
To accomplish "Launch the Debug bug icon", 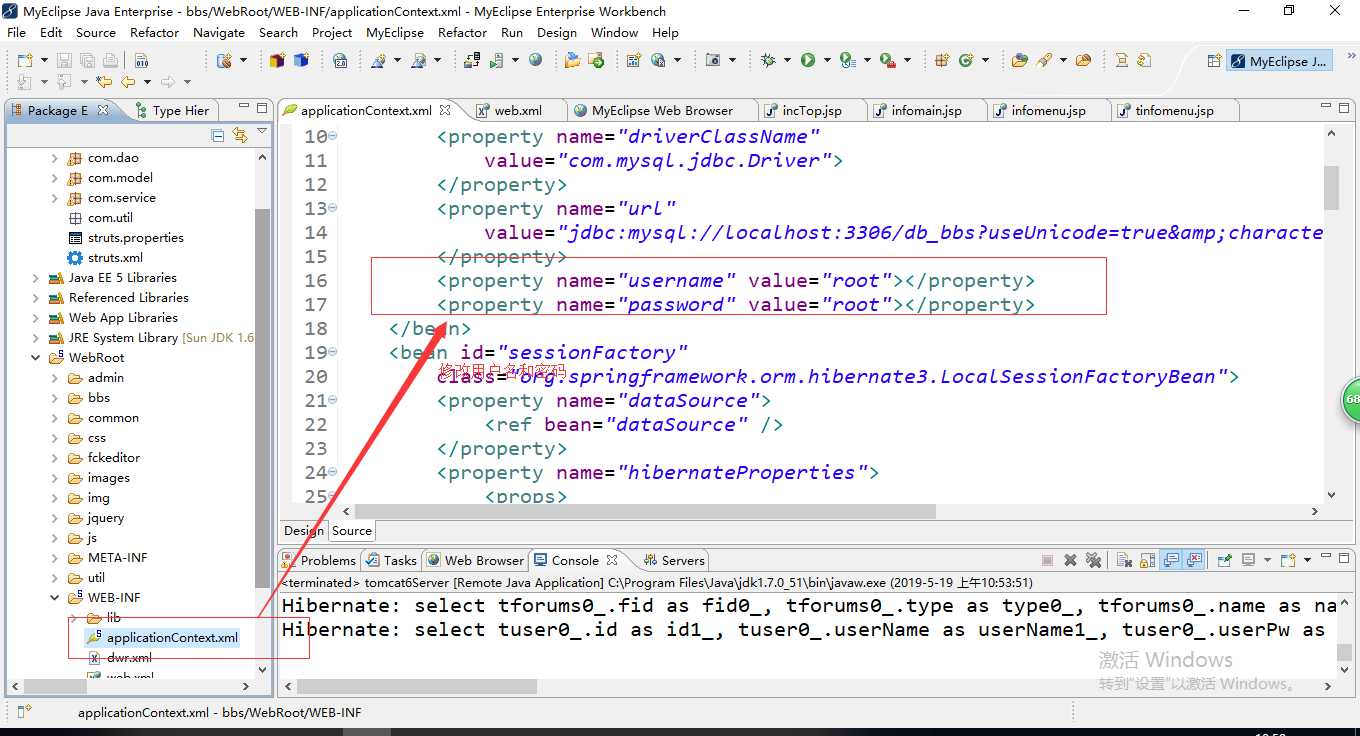I will 768,60.
